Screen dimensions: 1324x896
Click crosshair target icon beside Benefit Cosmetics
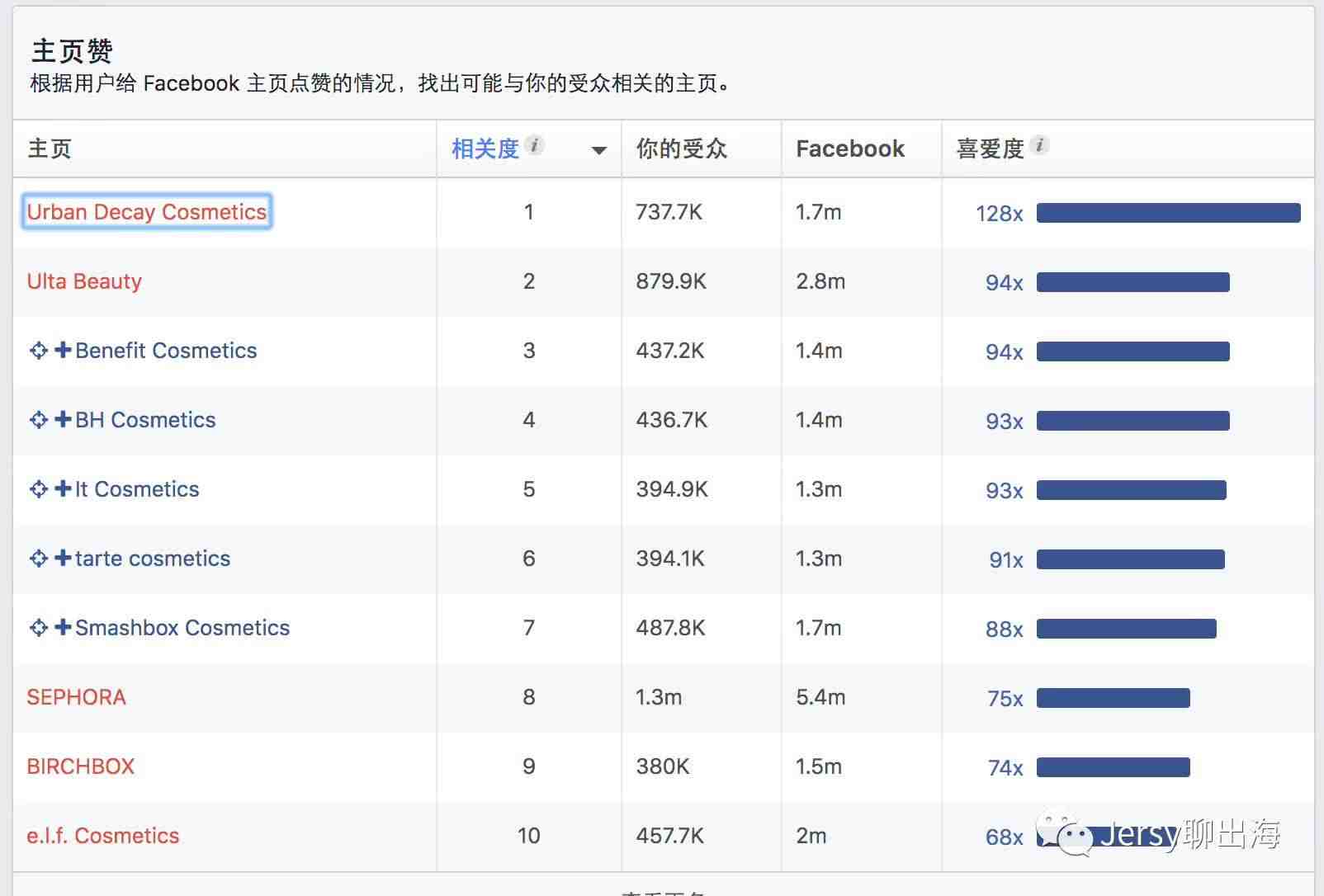click(x=38, y=351)
